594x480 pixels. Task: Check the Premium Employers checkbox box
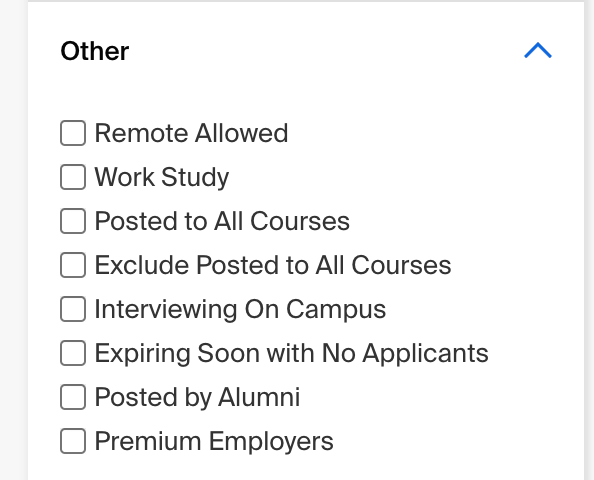73,441
